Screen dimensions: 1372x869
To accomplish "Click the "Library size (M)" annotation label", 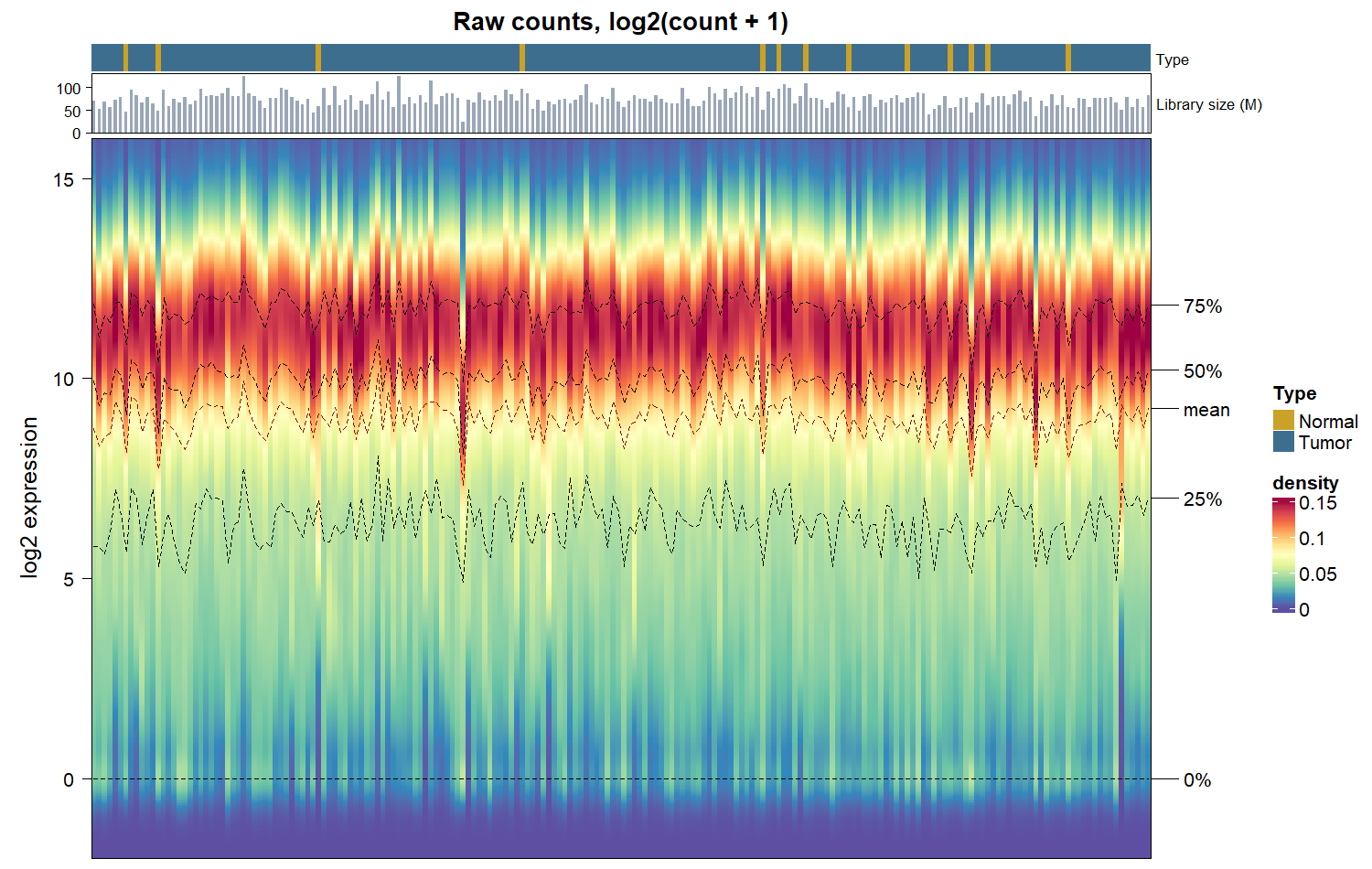I will 1209,104.
